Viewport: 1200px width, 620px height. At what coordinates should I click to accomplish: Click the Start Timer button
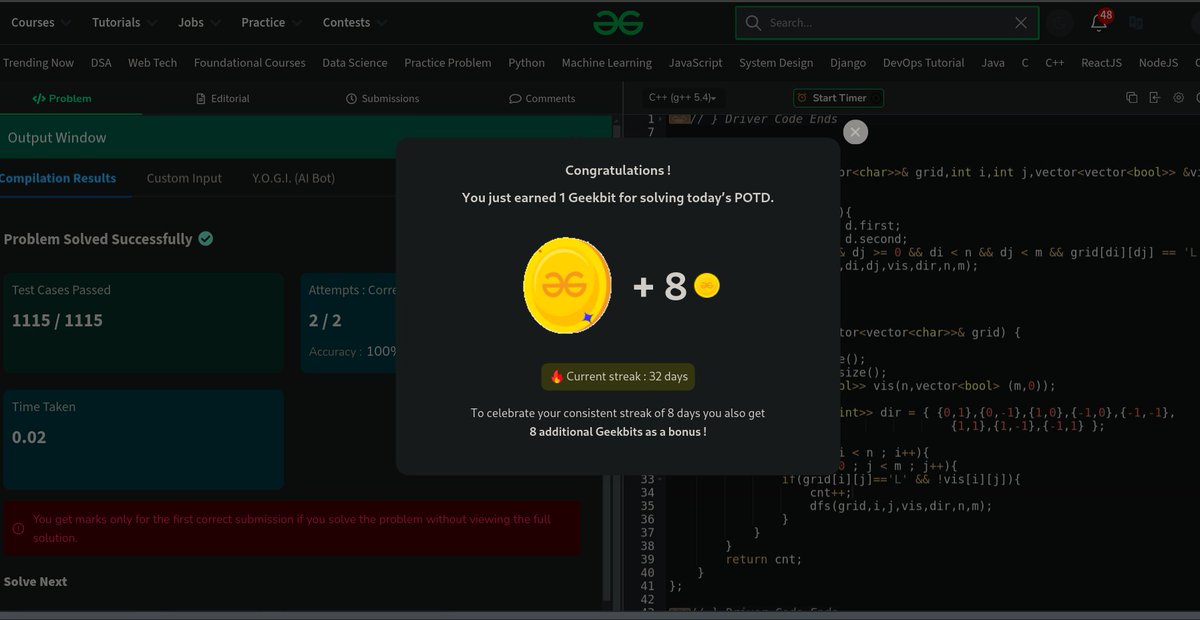pos(838,98)
